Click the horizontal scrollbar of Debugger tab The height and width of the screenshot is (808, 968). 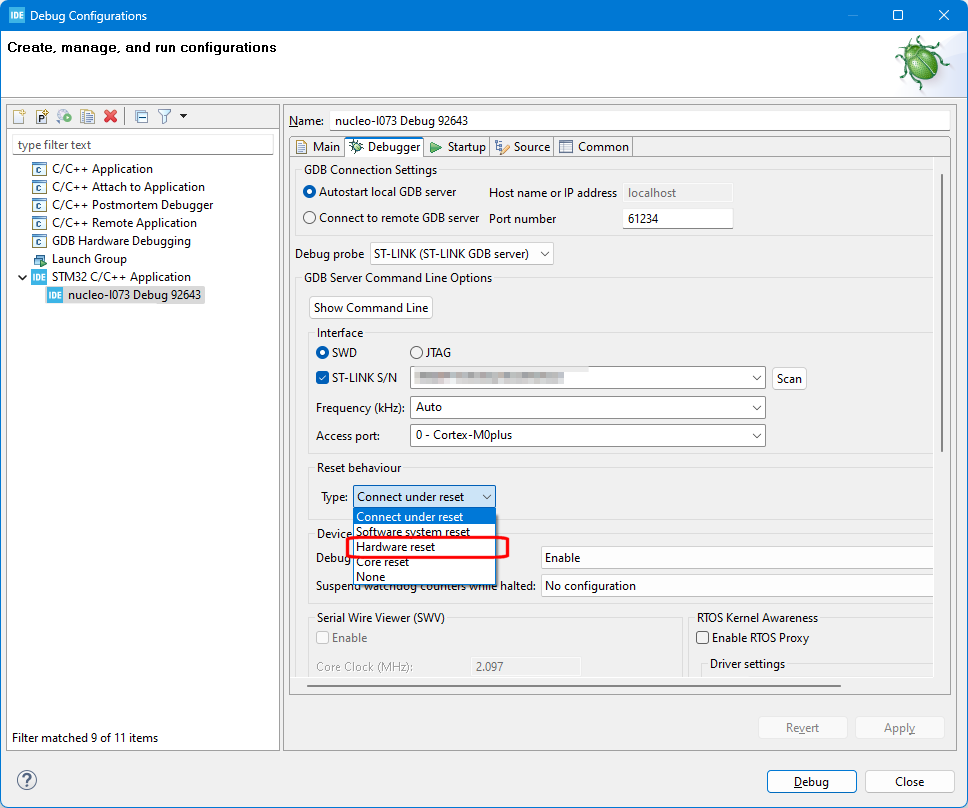point(574,685)
